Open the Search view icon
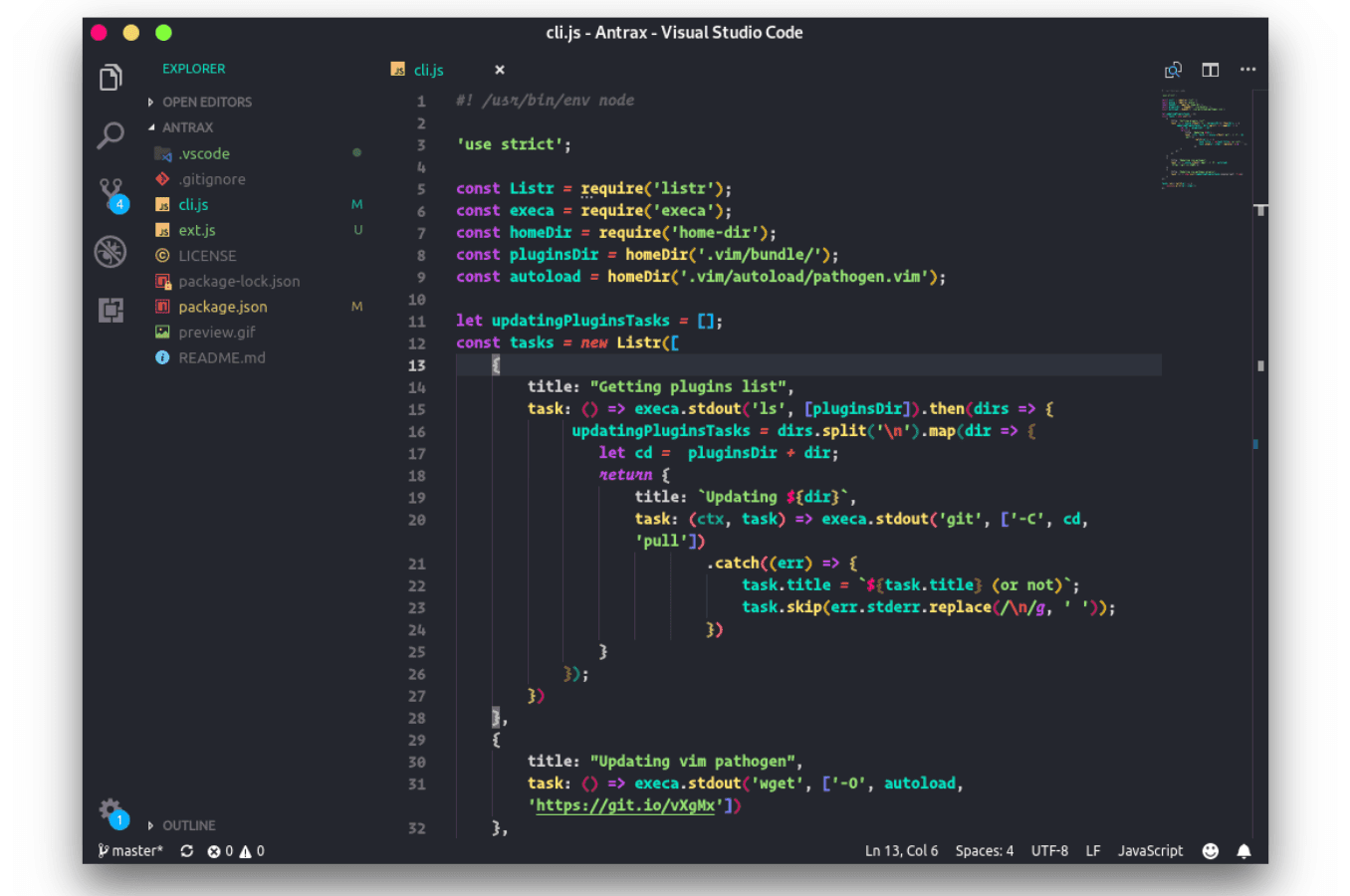This screenshot has width=1350, height=896. [111, 134]
